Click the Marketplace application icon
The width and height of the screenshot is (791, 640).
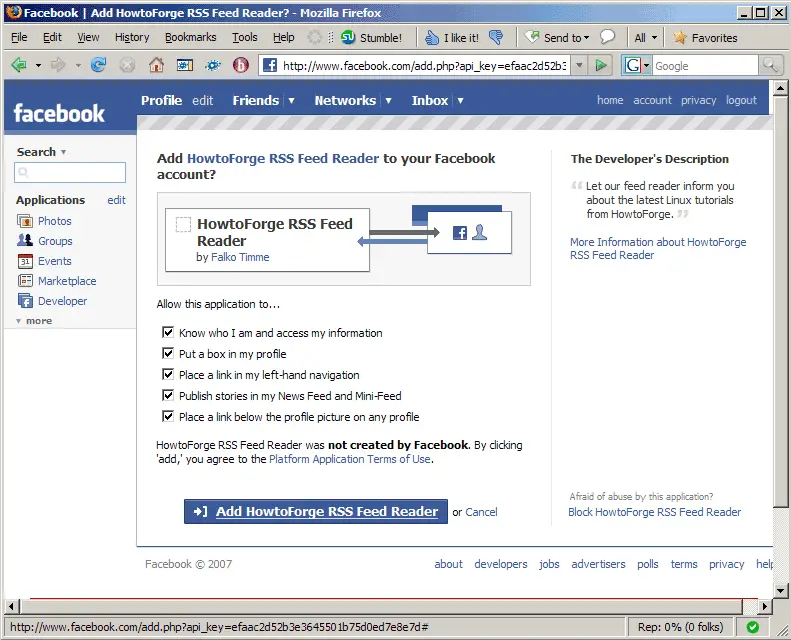pos(25,280)
